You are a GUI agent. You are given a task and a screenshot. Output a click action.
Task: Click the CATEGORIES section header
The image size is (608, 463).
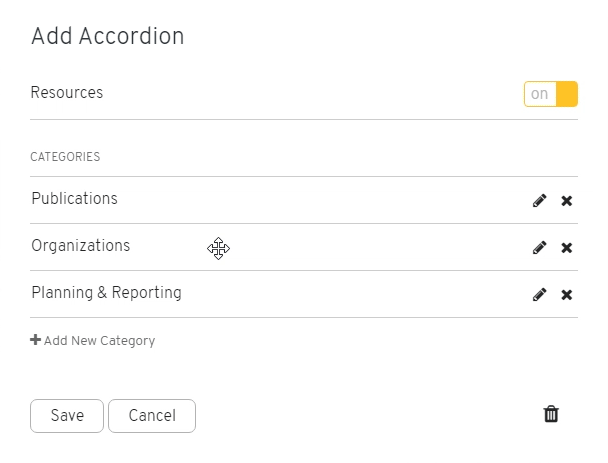(x=65, y=157)
